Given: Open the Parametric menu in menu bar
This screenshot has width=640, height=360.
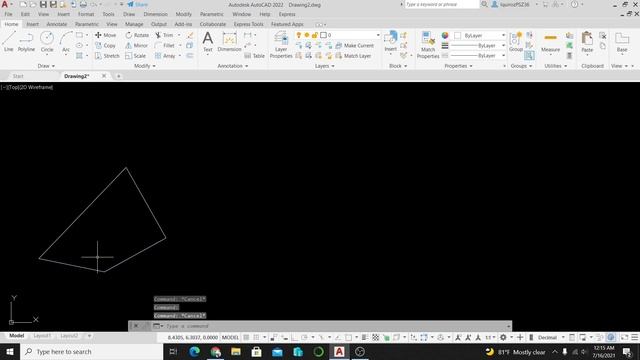Looking at the screenshot, I should [211, 14].
